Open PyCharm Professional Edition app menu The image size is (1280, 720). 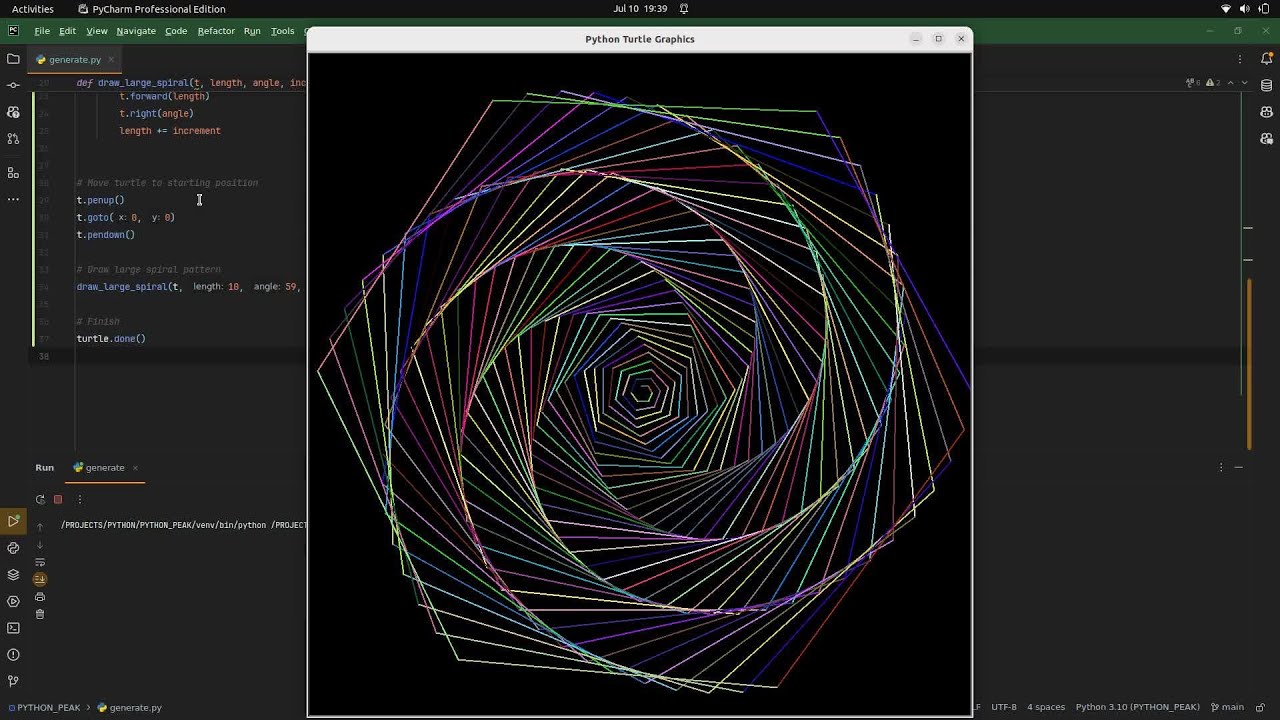(152, 9)
